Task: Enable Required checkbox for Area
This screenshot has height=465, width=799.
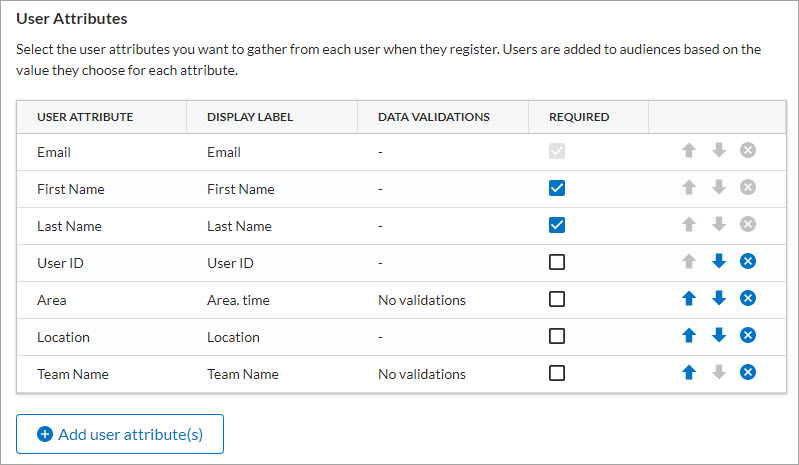Action: tap(557, 299)
